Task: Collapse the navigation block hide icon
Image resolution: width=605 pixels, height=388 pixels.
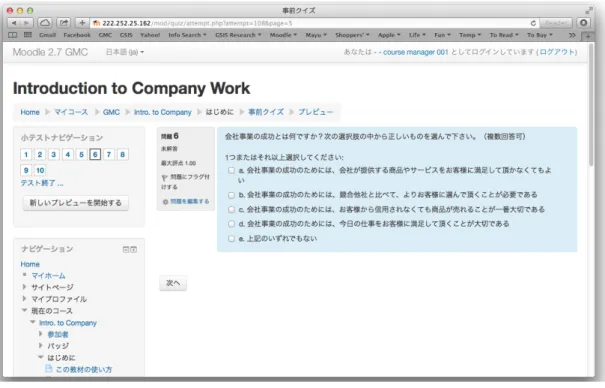Action: pyautogui.click(x=126, y=250)
